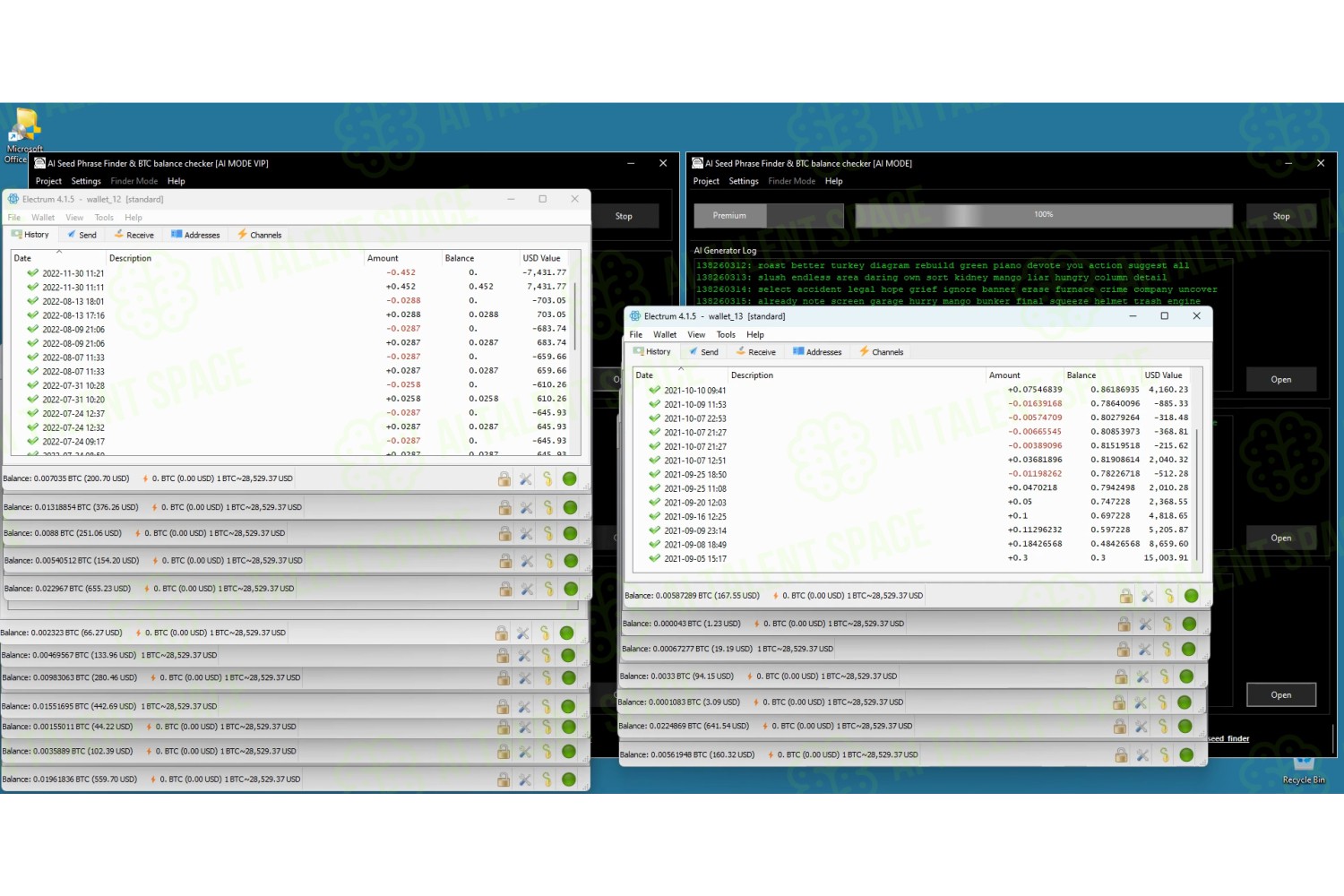Open Project menu in AI MODE VIP window

click(x=48, y=181)
